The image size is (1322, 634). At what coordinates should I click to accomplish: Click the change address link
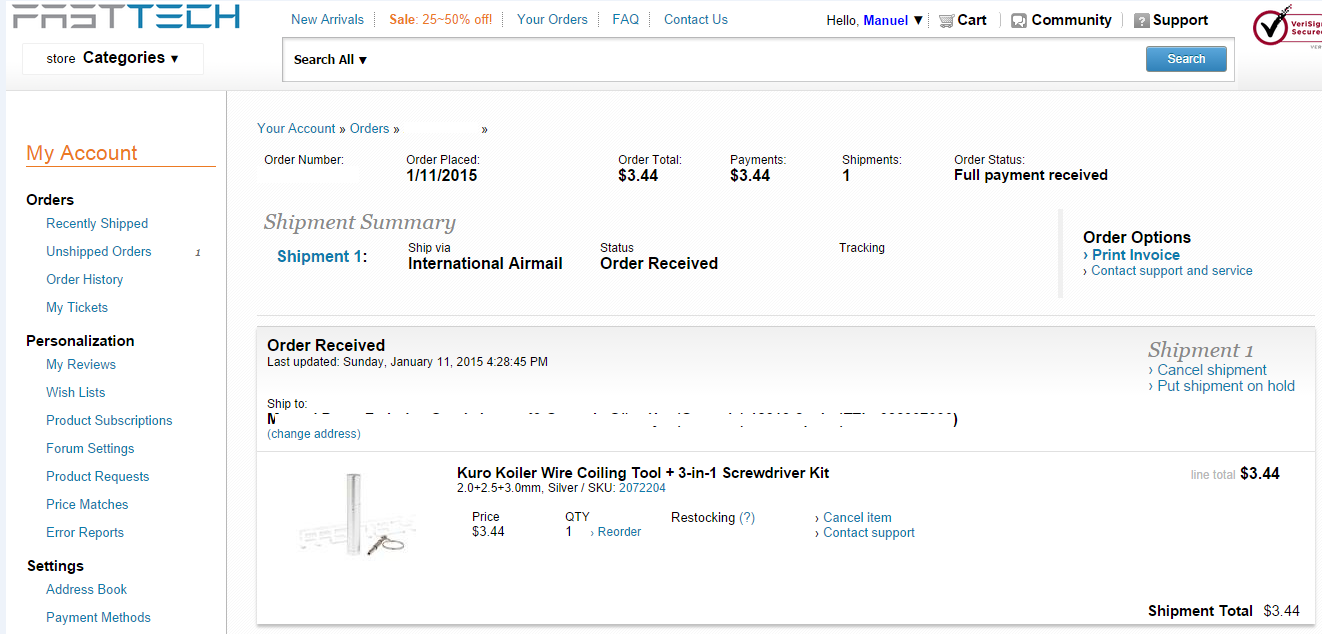pos(314,434)
